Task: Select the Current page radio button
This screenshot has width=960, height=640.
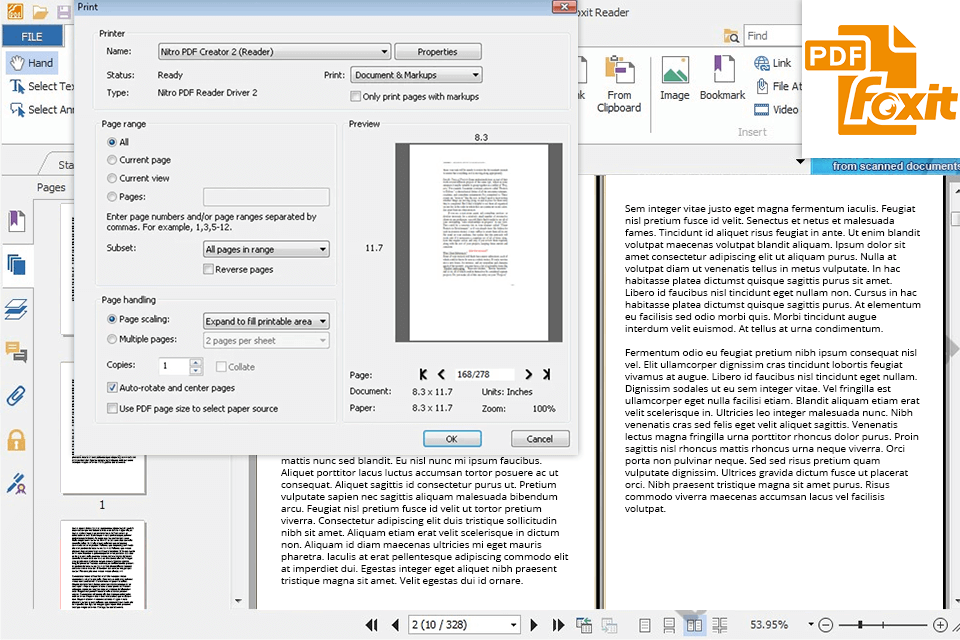Action: [x=112, y=160]
